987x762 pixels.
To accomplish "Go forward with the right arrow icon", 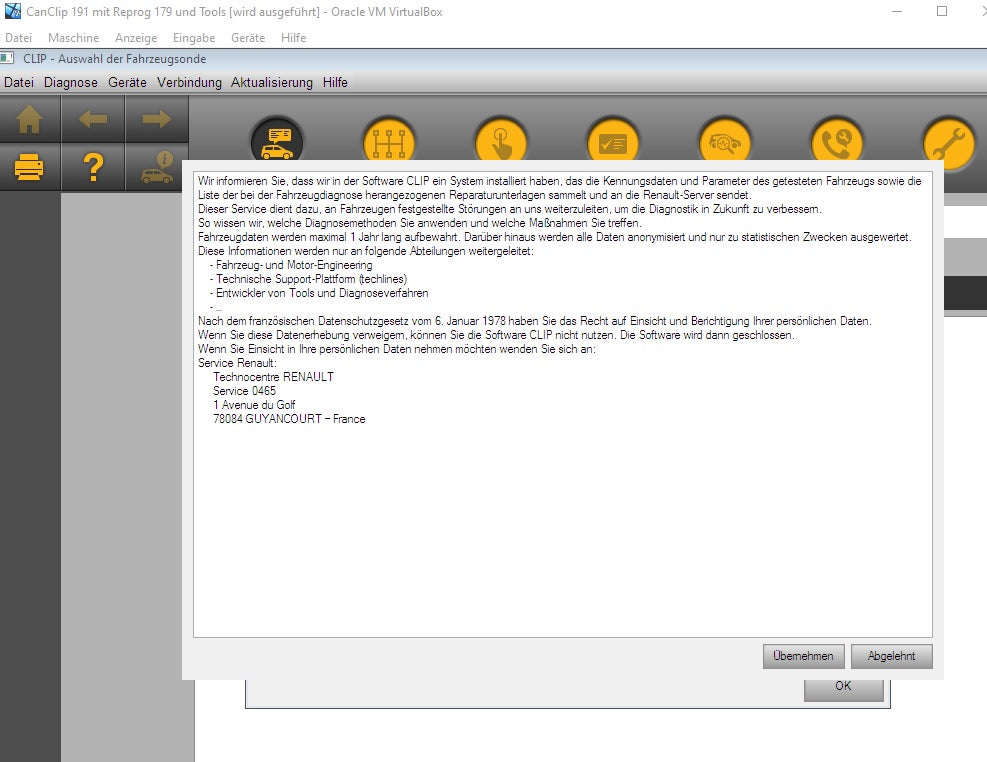I will 156,121.
